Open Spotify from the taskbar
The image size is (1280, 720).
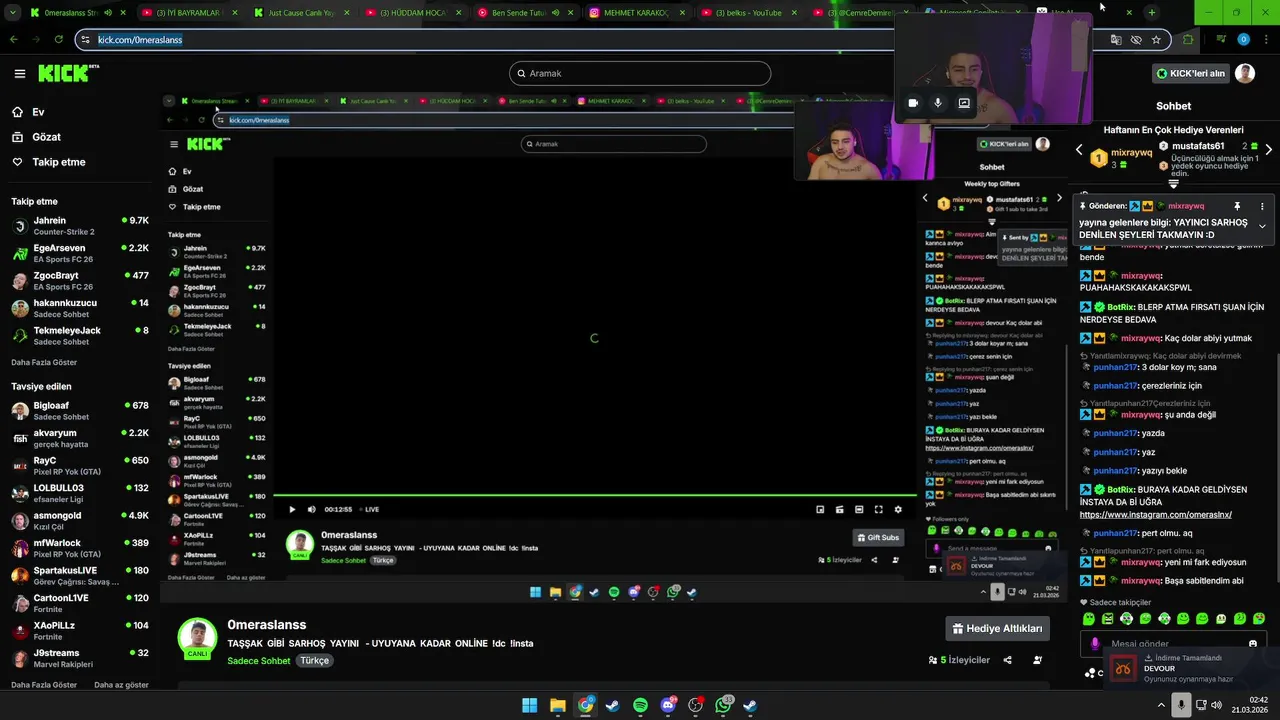(x=640, y=705)
